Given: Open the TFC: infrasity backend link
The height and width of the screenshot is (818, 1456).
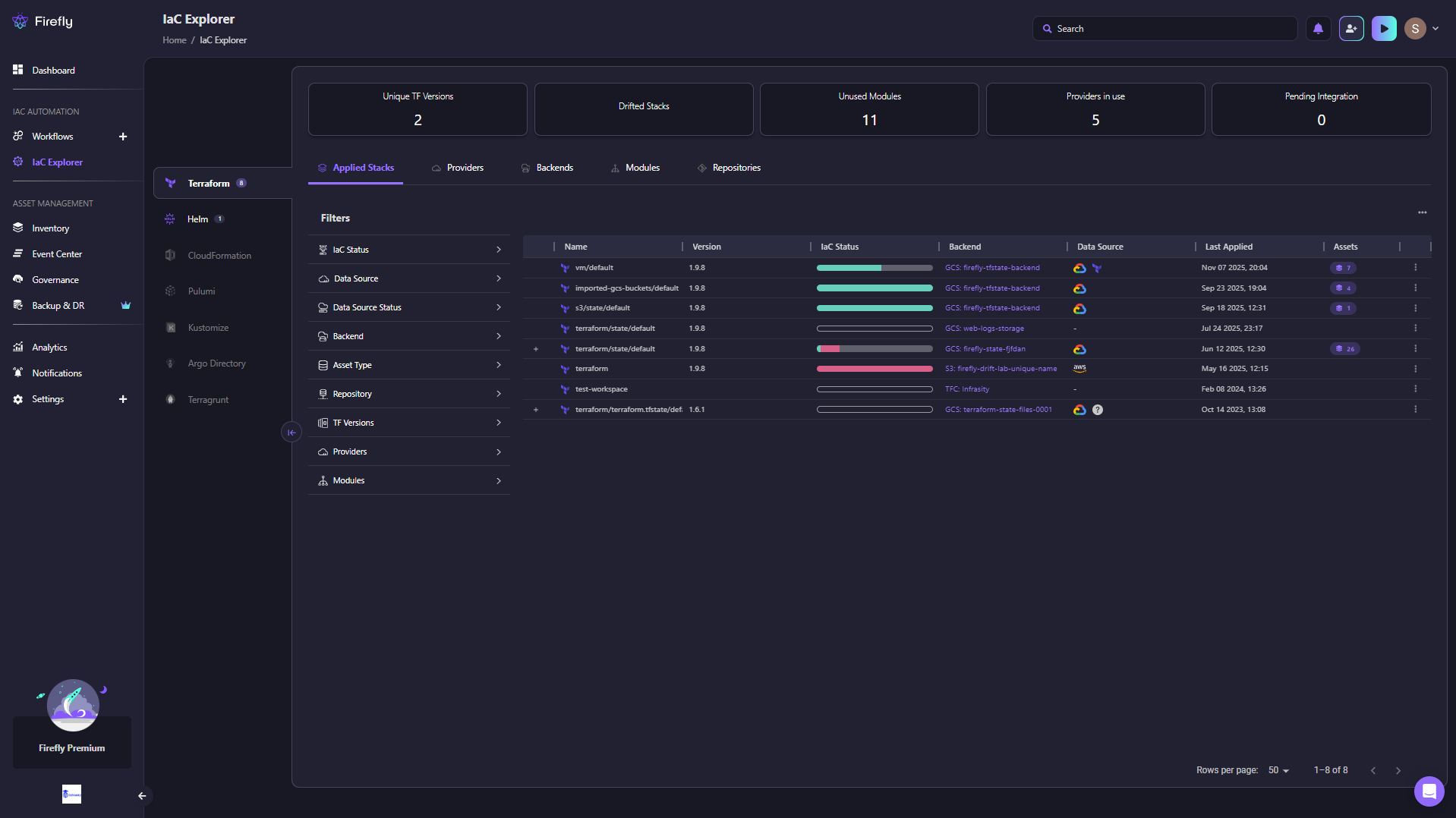Looking at the screenshot, I should tap(967, 389).
